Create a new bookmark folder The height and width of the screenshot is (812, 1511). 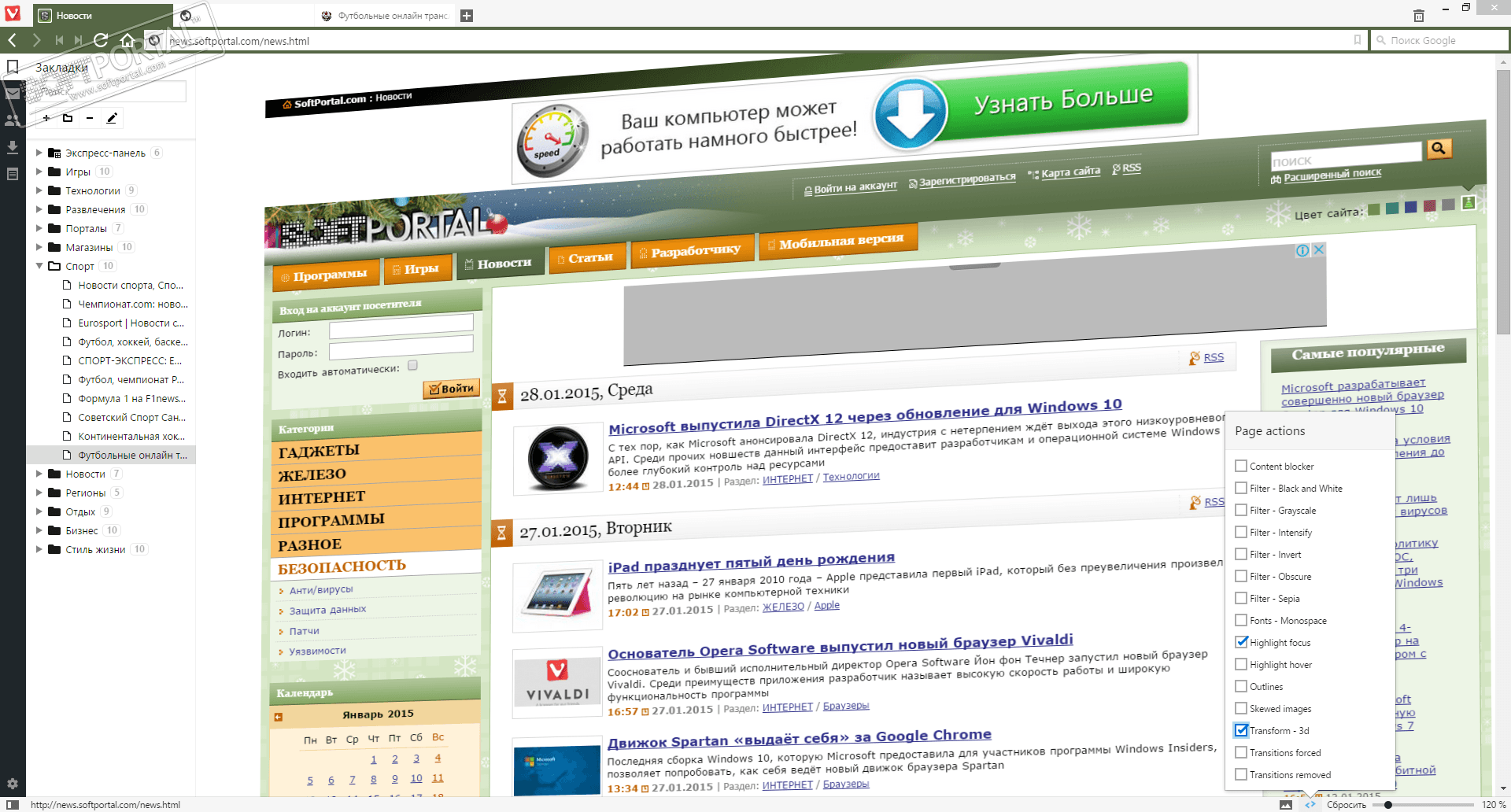(x=68, y=118)
